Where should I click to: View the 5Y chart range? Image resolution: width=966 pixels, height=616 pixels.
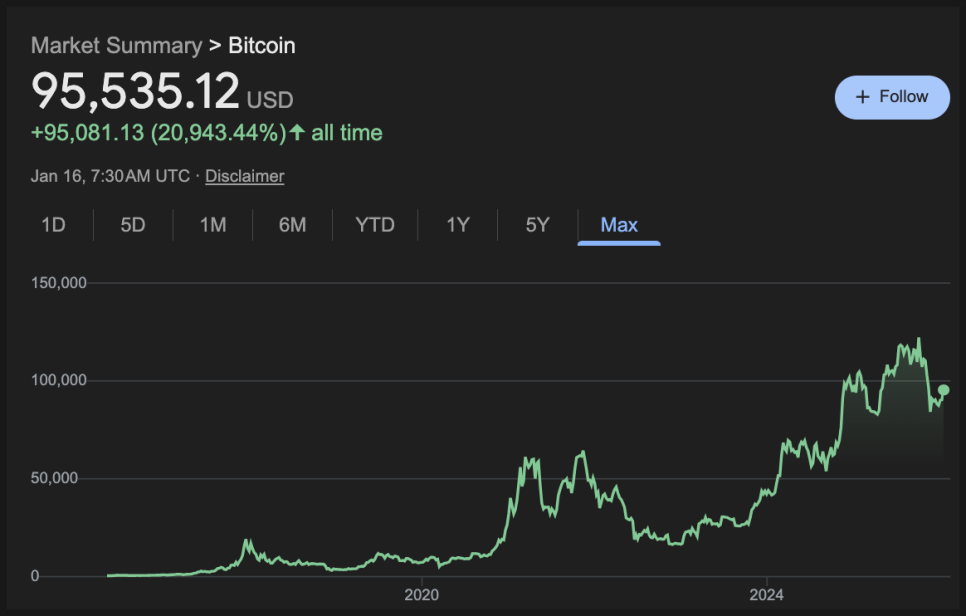click(x=537, y=225)
